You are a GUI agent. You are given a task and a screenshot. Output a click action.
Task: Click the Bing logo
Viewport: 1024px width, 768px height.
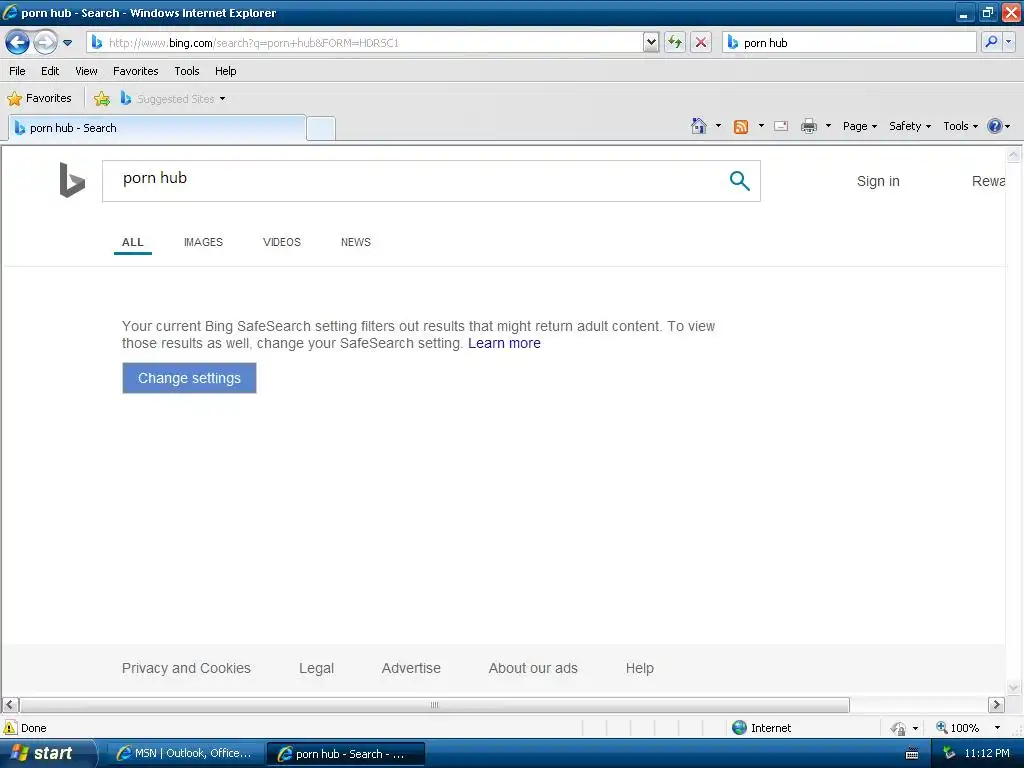coord(72,180)
